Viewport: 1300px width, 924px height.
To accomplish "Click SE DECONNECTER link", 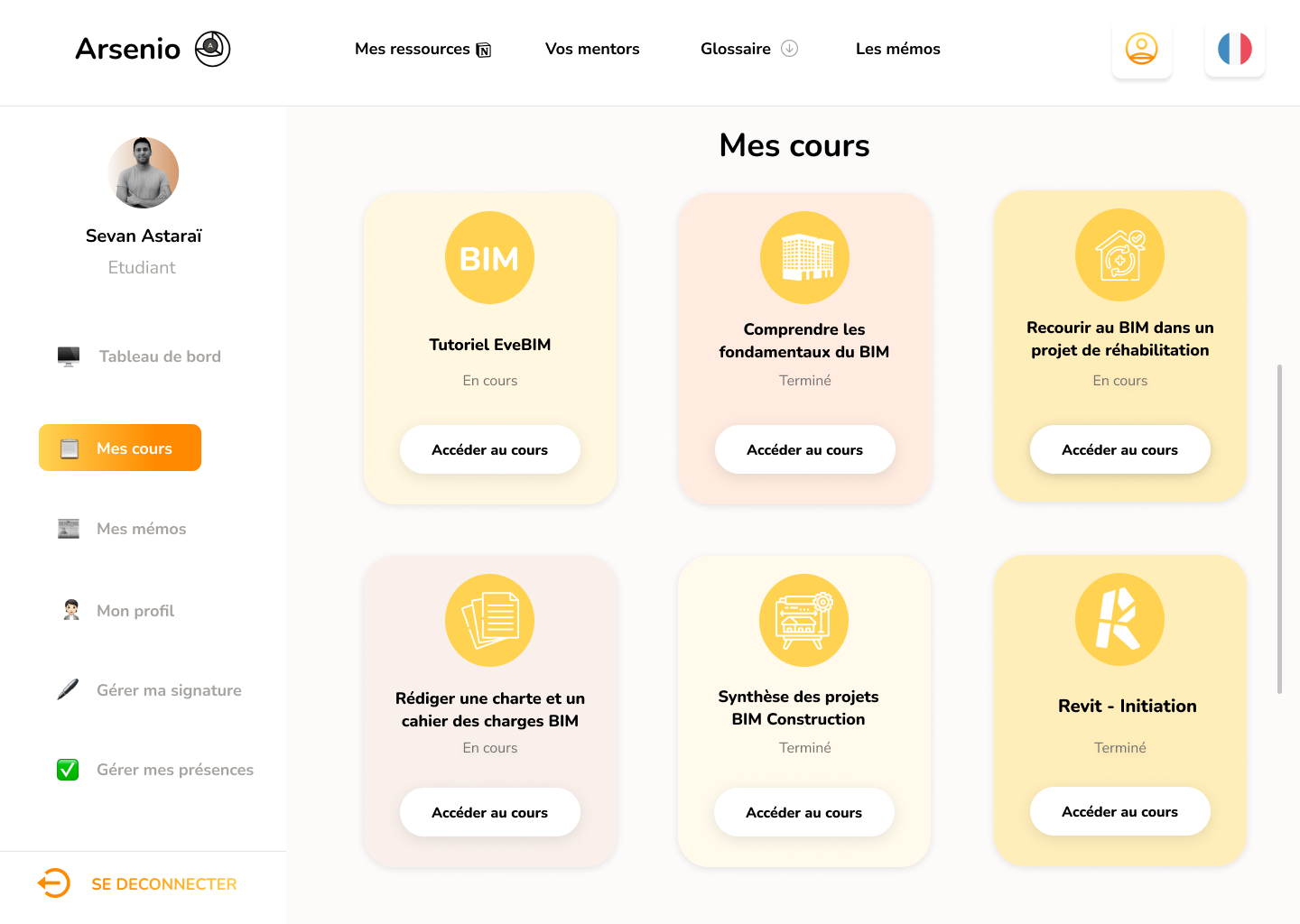I will (163, 884).
